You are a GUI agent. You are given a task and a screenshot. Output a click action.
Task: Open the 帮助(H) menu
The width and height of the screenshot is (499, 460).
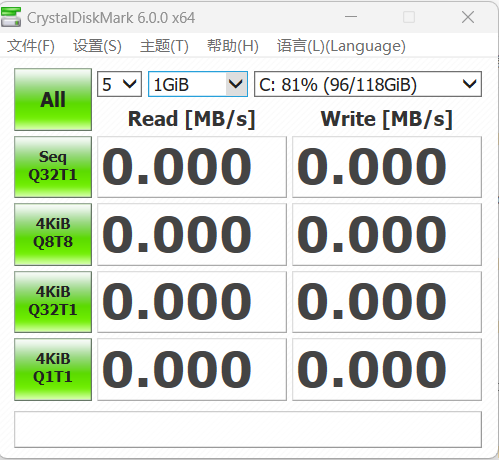[x=233, y=46]
